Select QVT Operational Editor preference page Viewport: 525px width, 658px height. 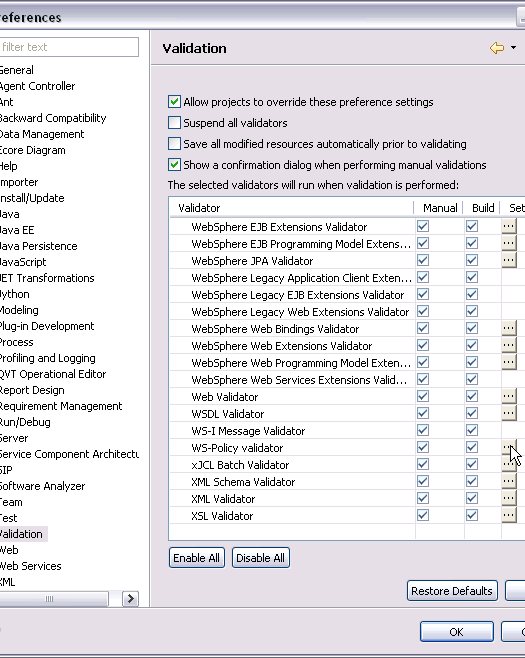pyautogui.click(x=52, y=374)
